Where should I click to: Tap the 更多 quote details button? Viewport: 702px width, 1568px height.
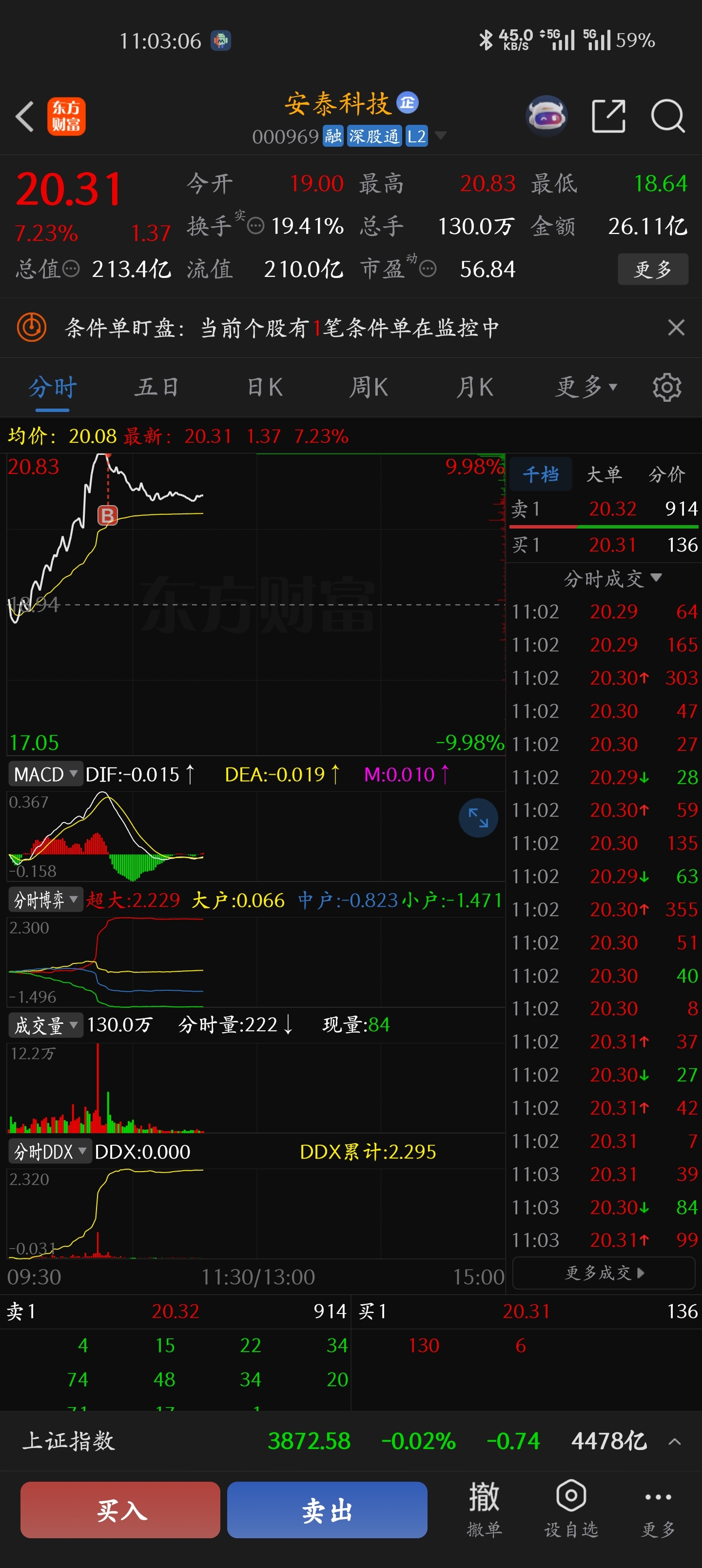click(653, 269)
